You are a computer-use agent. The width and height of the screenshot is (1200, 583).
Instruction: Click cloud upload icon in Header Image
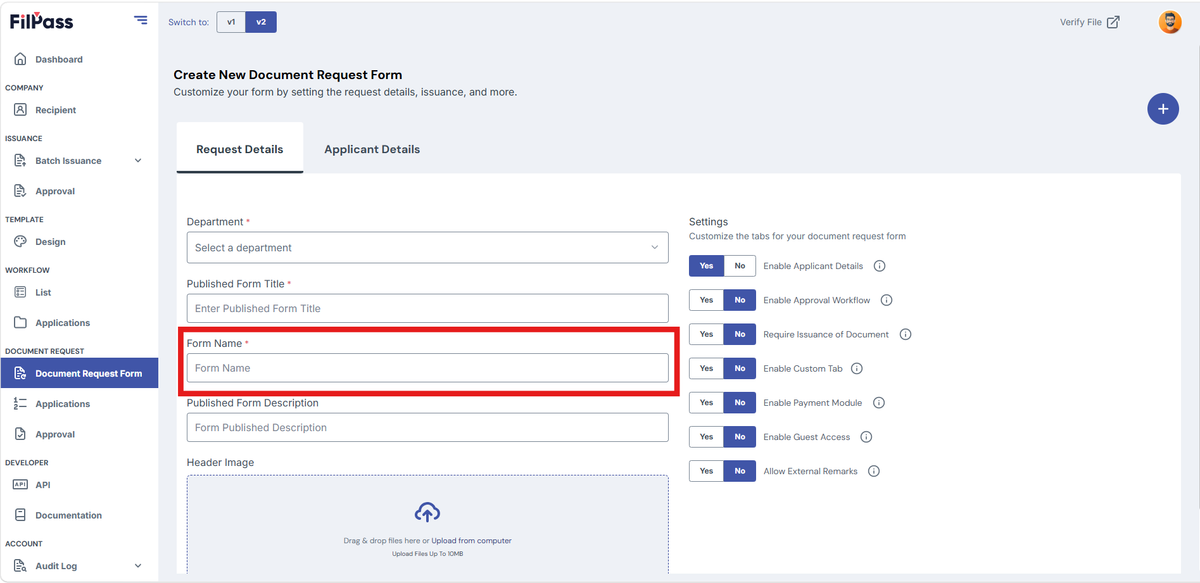coord(427,512)
